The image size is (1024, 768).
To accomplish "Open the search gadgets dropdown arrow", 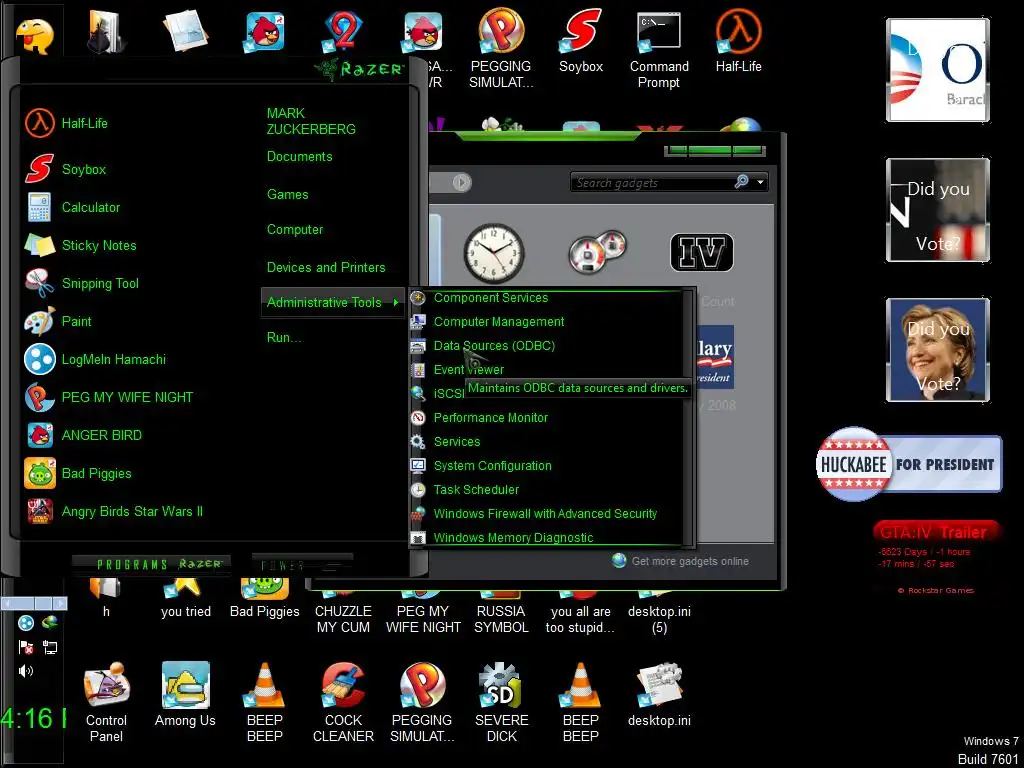I will [x=760, y=182].
